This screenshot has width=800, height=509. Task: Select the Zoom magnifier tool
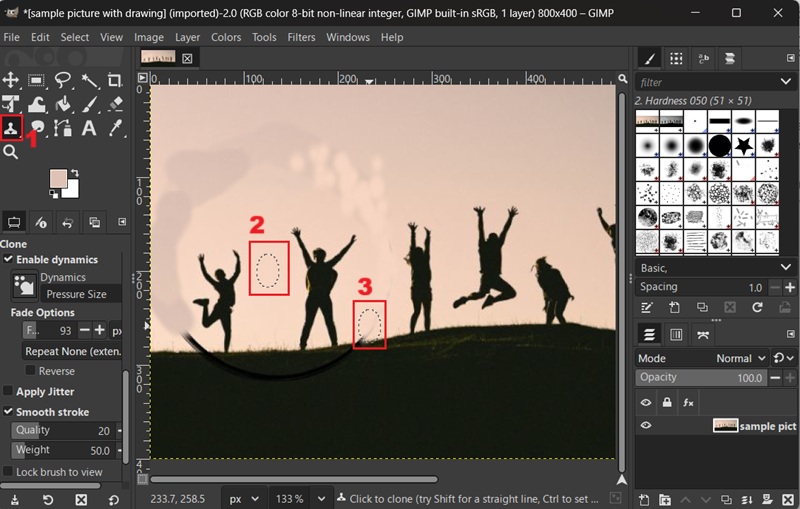[11, 151]
